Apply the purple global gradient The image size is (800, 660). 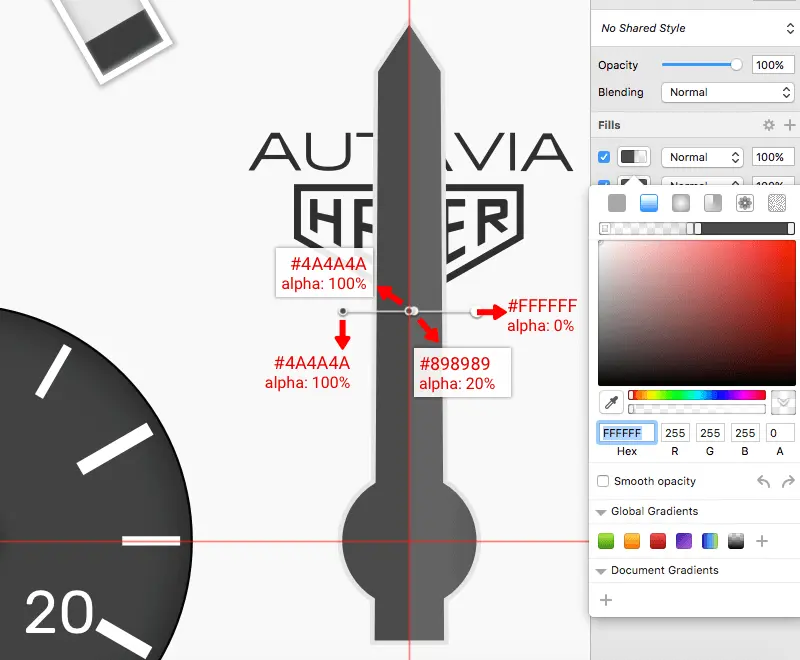(684, 541)
